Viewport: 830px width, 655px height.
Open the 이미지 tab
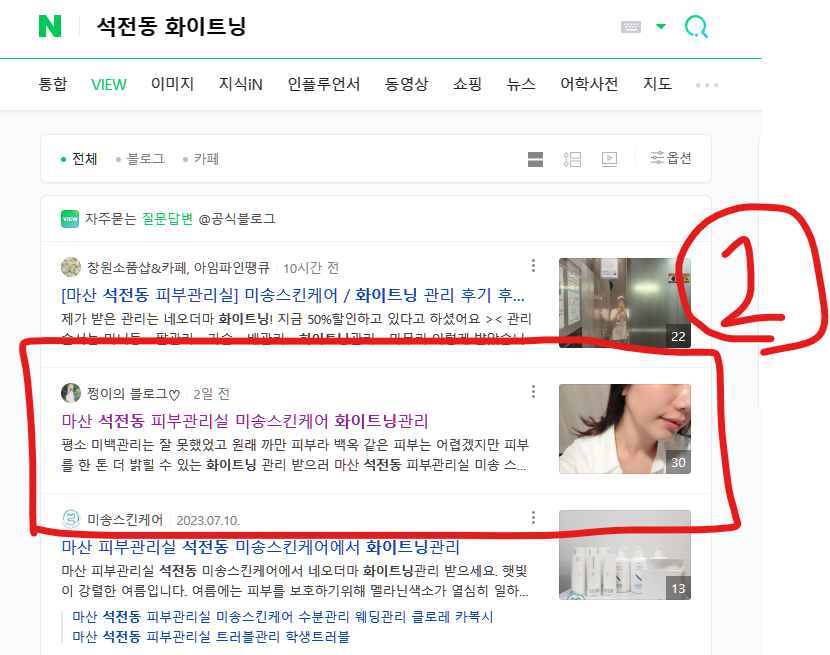172,84
